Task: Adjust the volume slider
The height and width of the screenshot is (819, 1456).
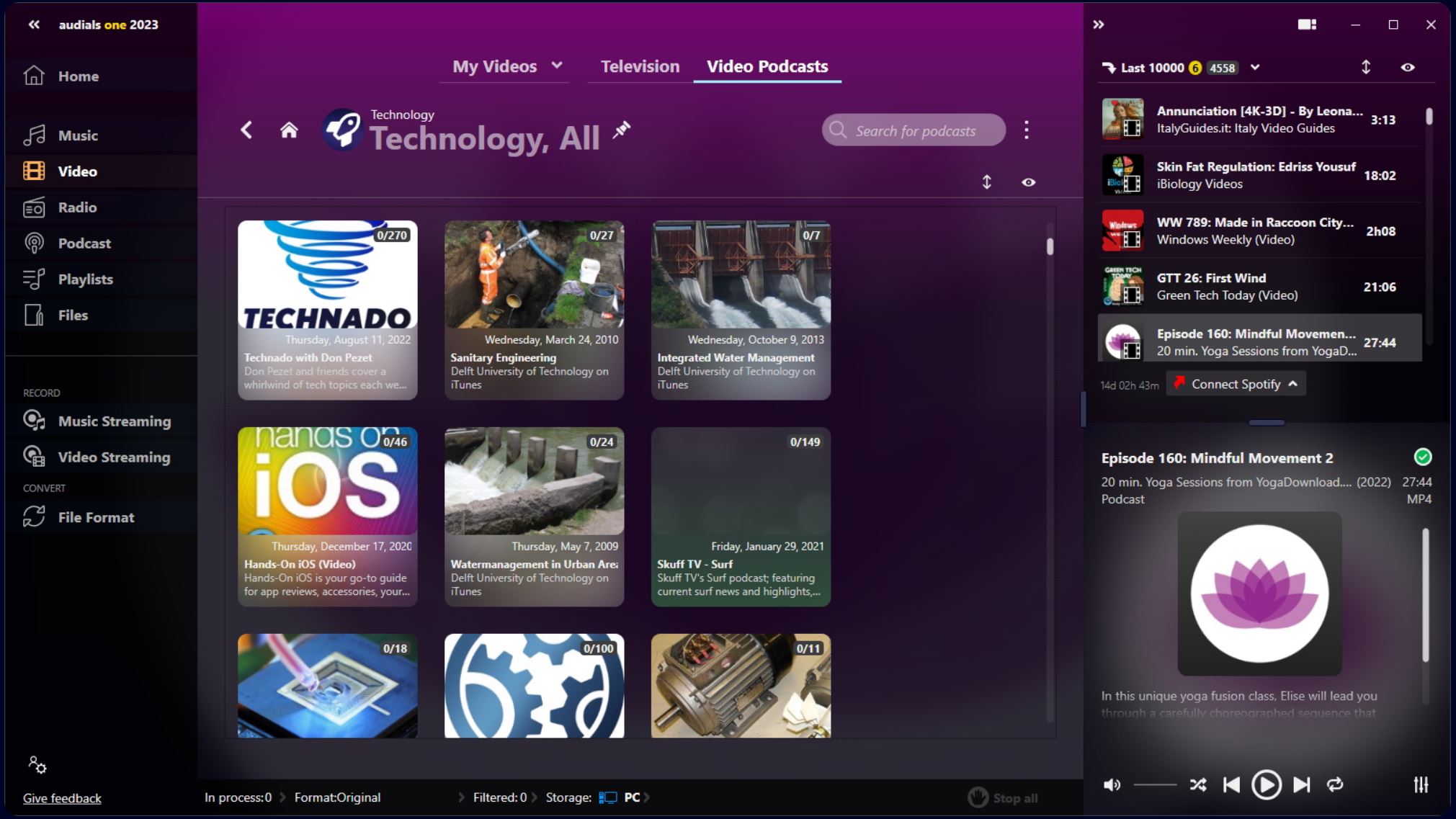Action: click(1155, 784)
